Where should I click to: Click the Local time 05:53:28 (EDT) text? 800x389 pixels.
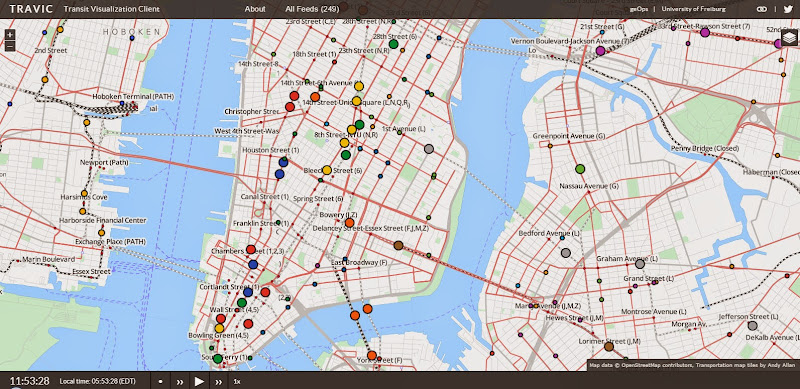[x=97, y=381]
